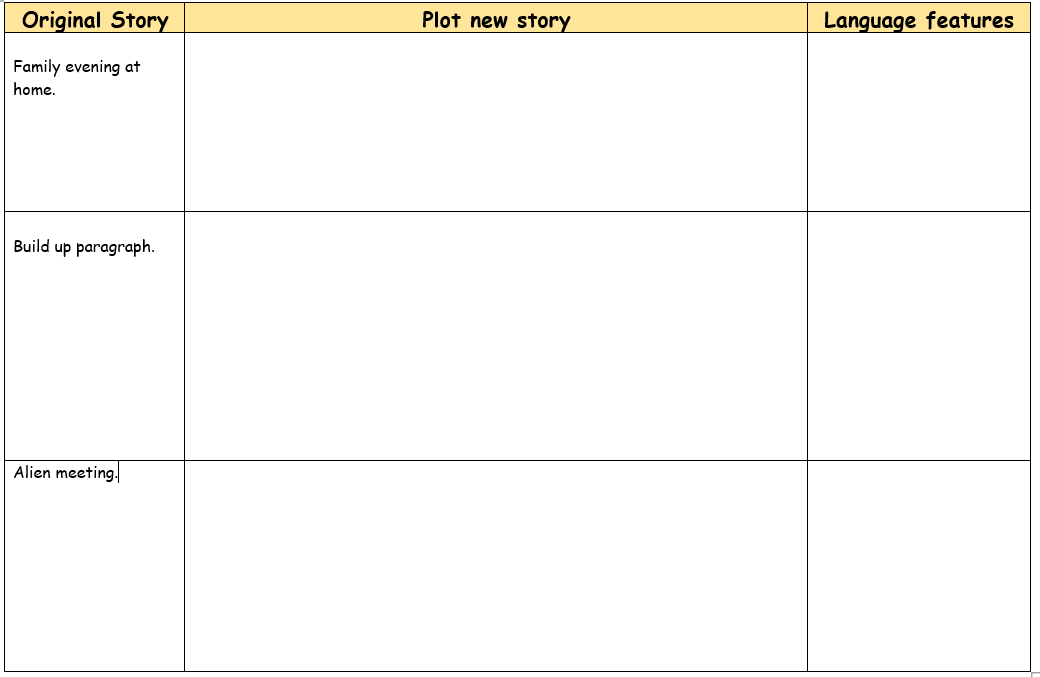Click the word "home." in the first row
1040x677 pixels.
pyautogui.click(x=34, y=89)
